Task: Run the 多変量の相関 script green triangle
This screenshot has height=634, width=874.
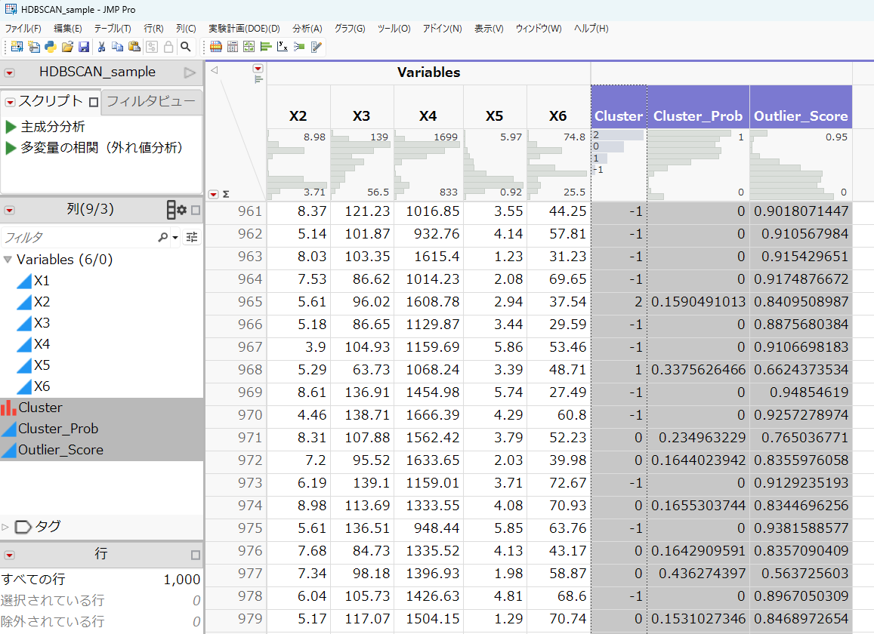Action: tap(11, 148)
